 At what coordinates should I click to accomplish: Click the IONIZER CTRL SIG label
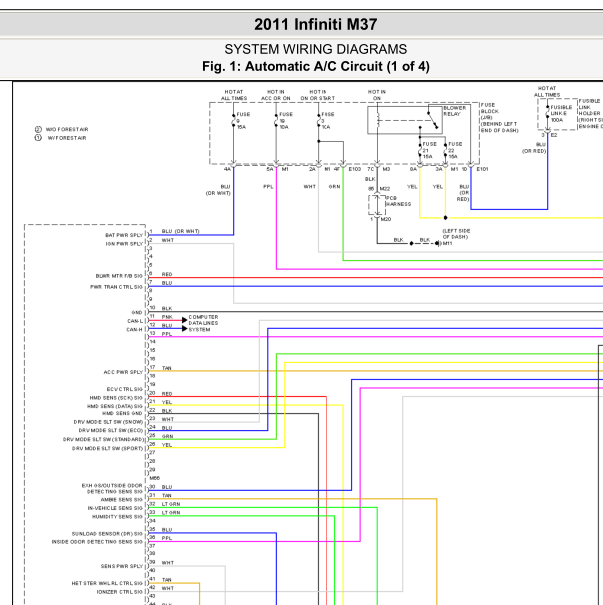pyautogui.click(x=120, y=592)
